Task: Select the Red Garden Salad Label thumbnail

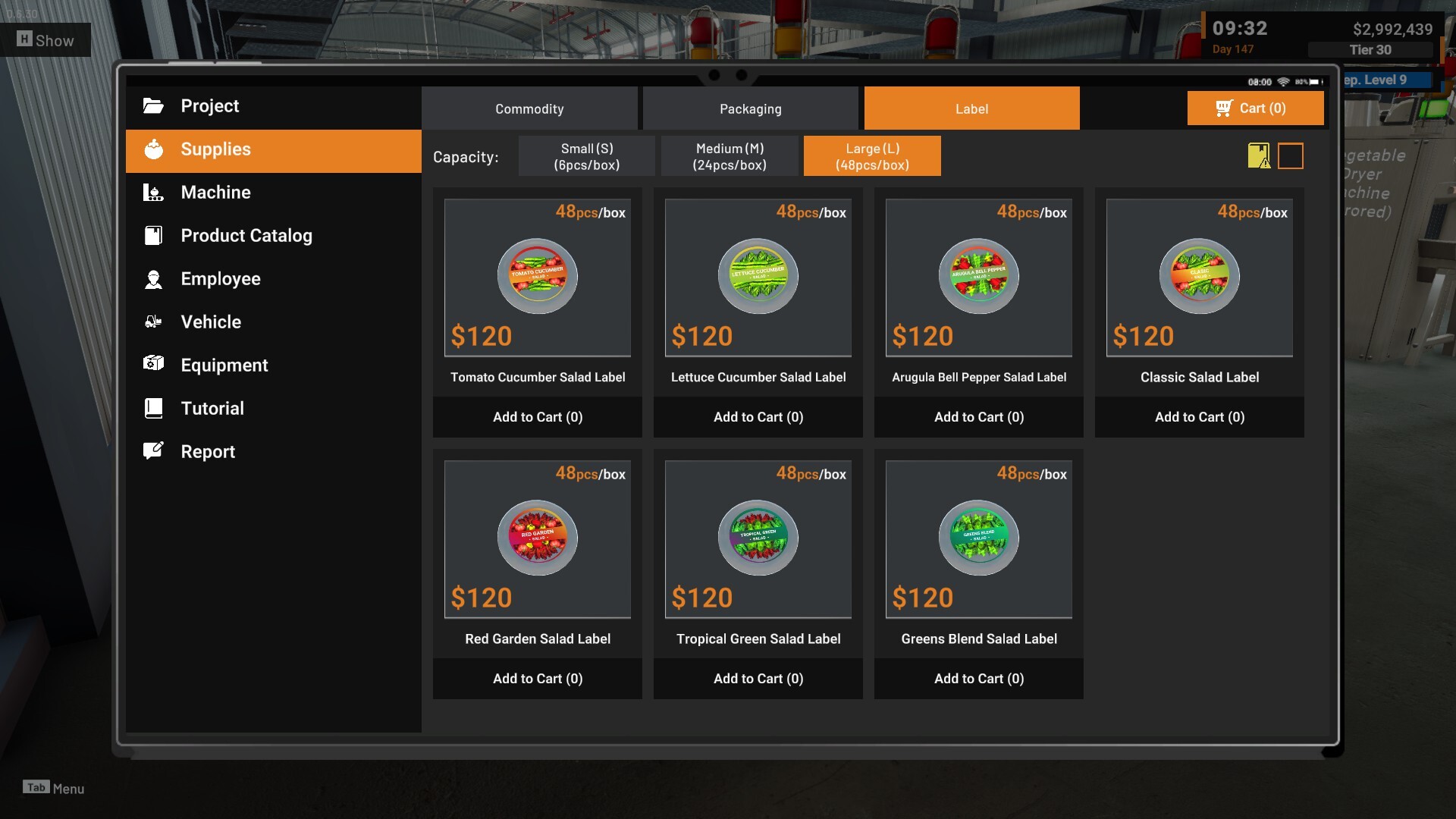Action: click(x=538, y=539)
